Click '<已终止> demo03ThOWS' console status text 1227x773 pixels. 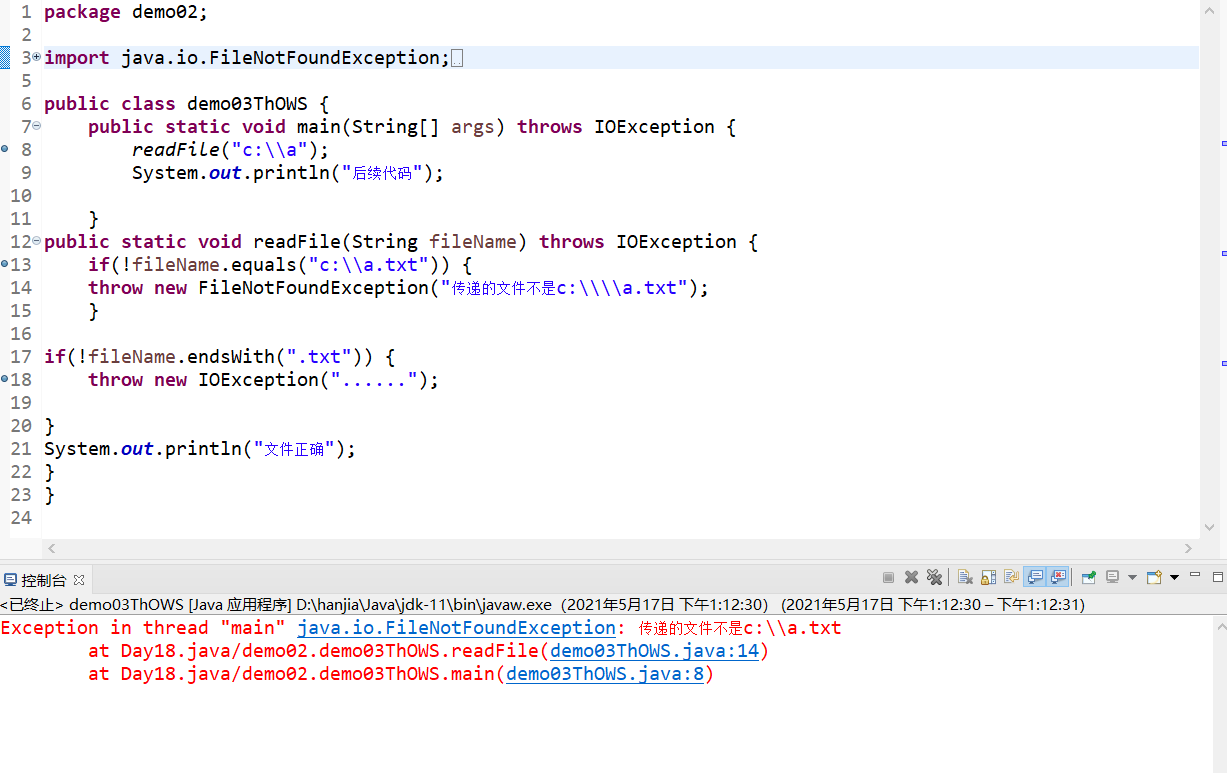pyautogui.click(x=92, y=604)
